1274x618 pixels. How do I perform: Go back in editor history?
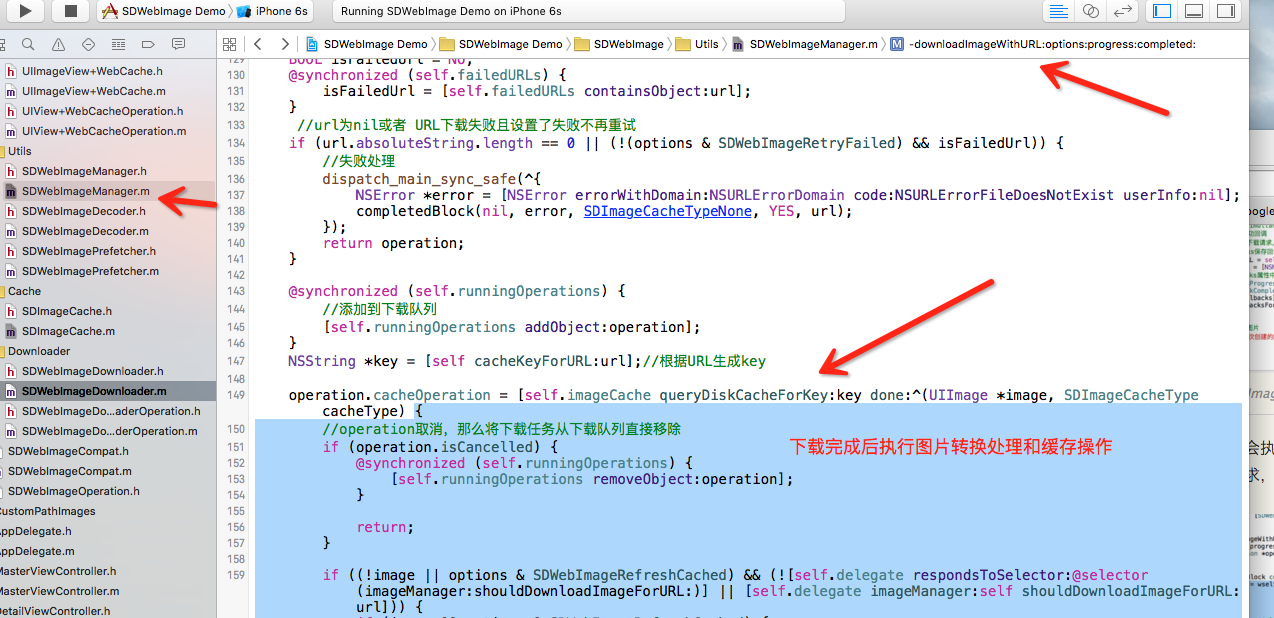258,44
